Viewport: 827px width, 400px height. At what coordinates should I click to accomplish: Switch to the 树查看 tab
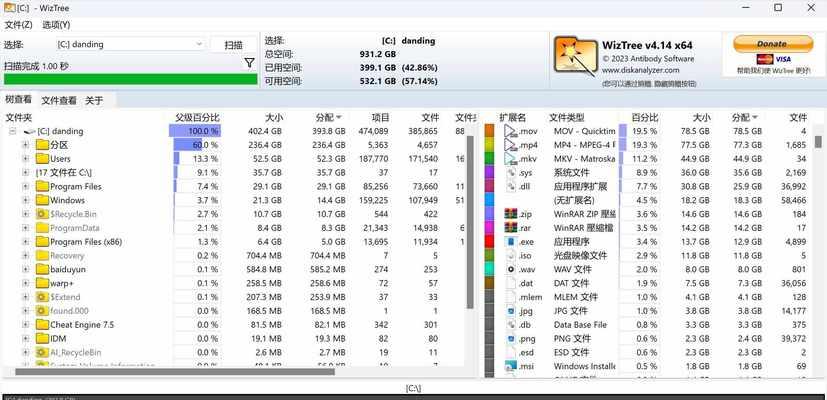(18, 100)
